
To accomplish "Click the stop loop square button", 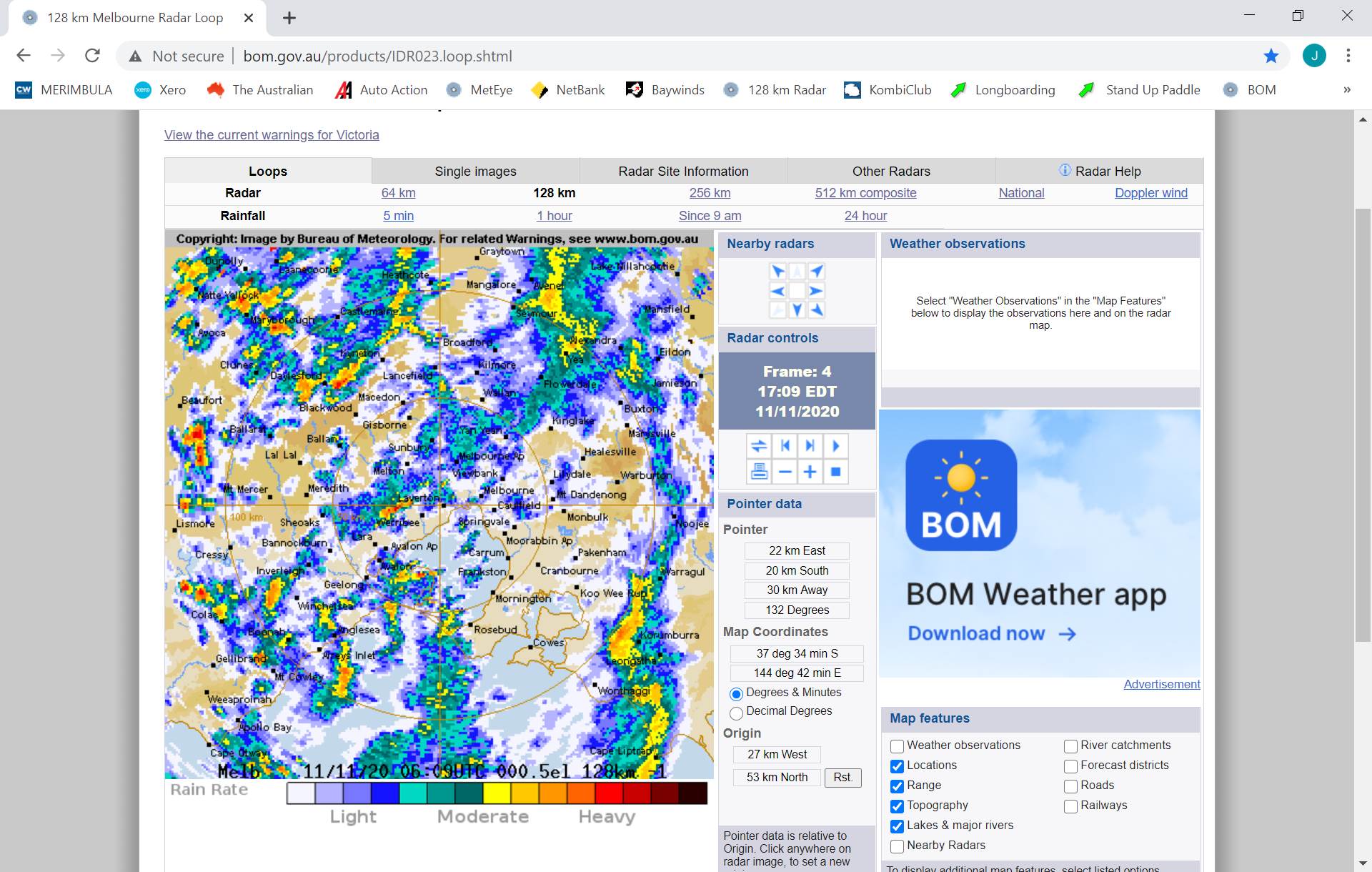I will pos(835,472).
